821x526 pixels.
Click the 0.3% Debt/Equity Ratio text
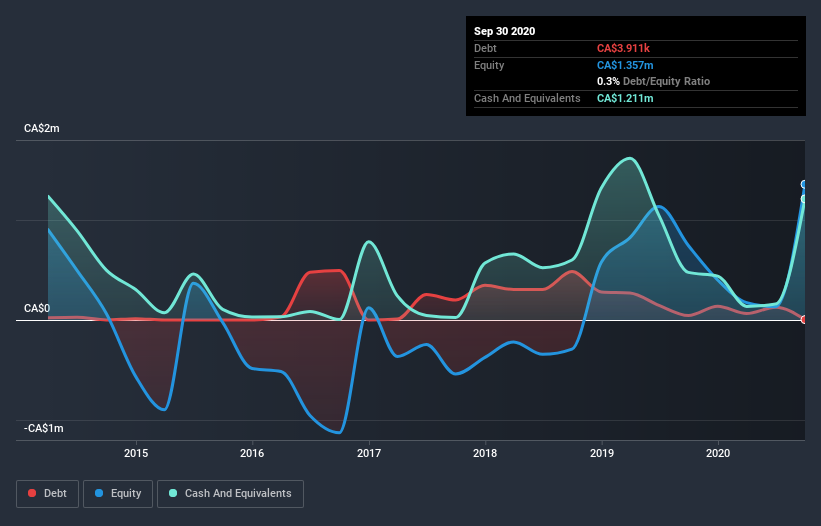pyautogui.click(x=653, y=82)
